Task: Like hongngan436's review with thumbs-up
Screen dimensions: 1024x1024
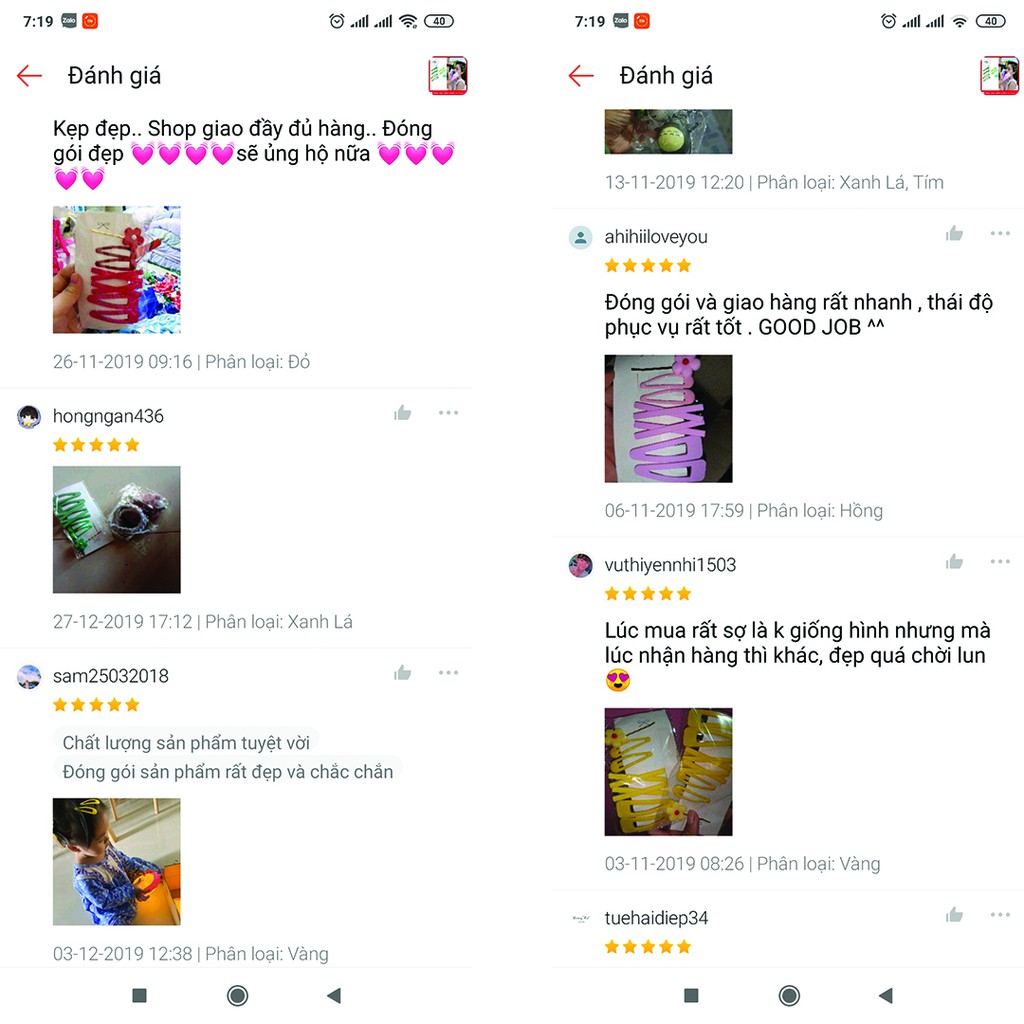Action: pos(403,412)
